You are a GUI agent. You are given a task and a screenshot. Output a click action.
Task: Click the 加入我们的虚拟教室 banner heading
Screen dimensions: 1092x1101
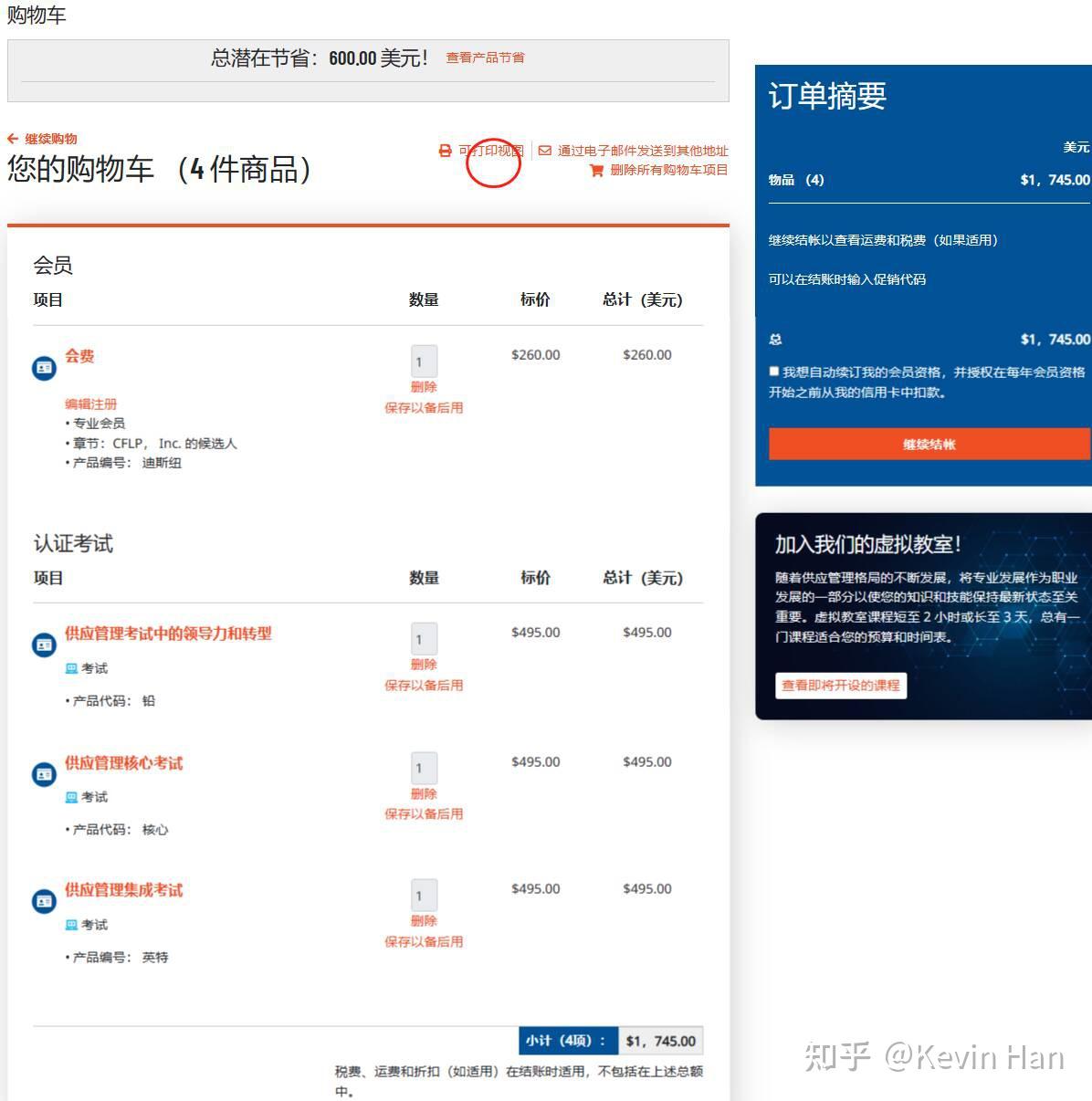coord(867,545)
